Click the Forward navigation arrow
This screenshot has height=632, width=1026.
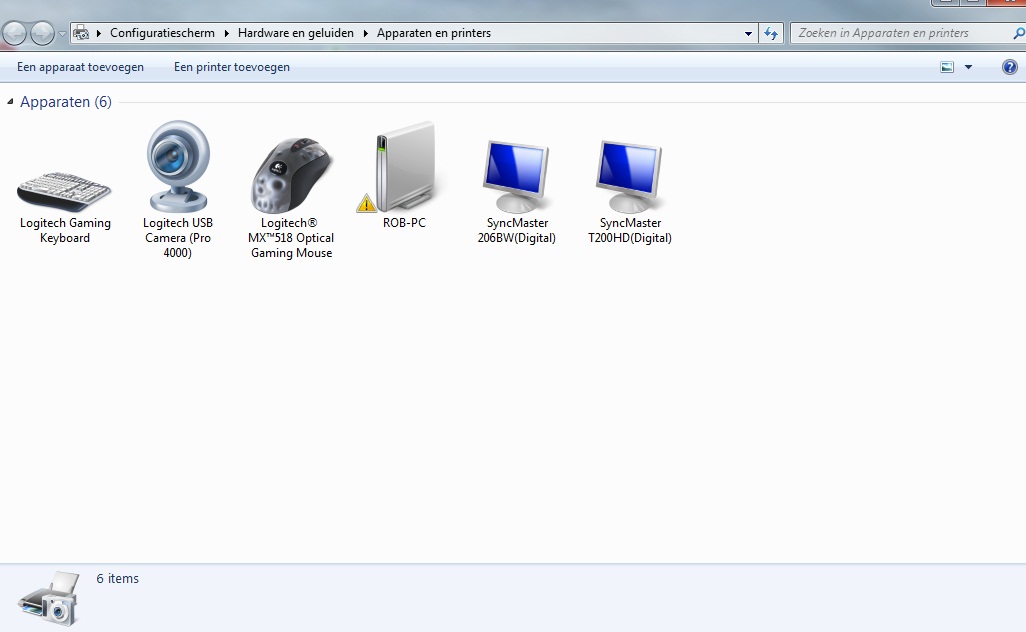coord(43,33)
